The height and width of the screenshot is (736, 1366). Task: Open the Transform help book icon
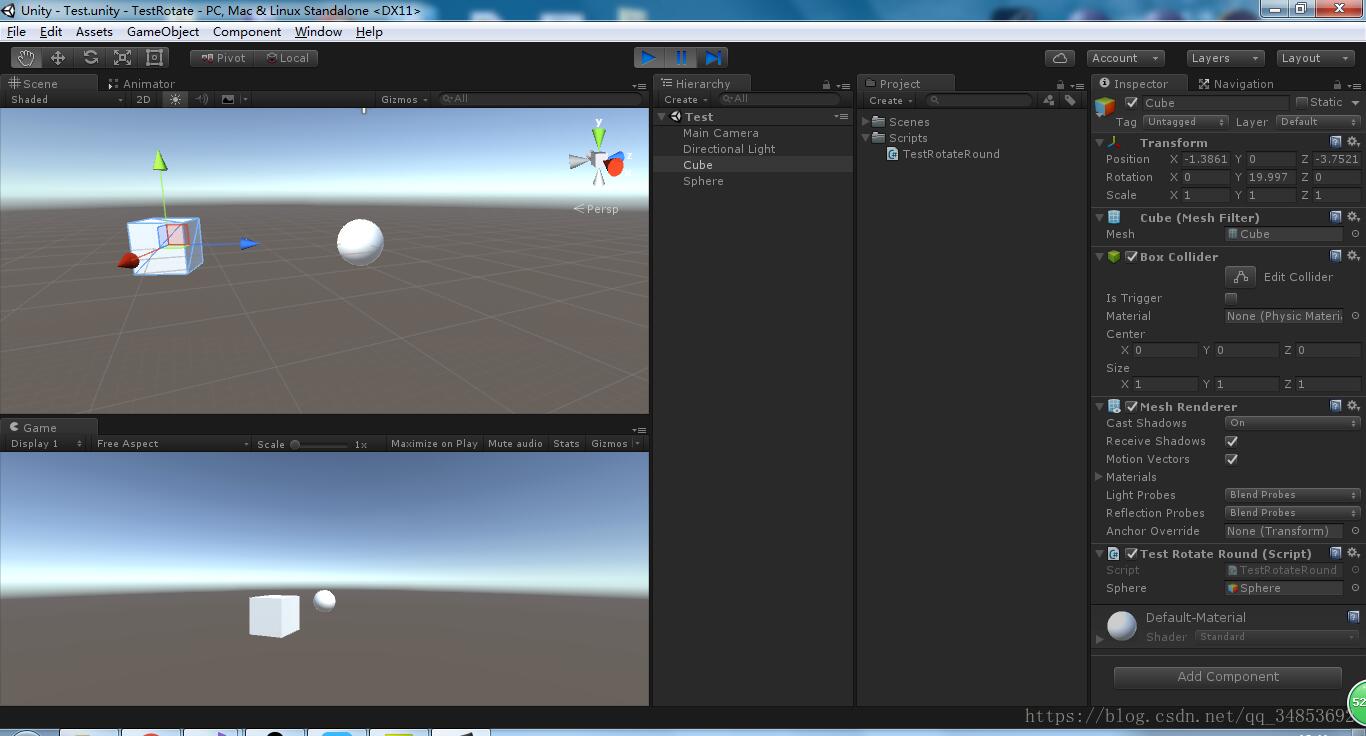[x=1336, y=142]
